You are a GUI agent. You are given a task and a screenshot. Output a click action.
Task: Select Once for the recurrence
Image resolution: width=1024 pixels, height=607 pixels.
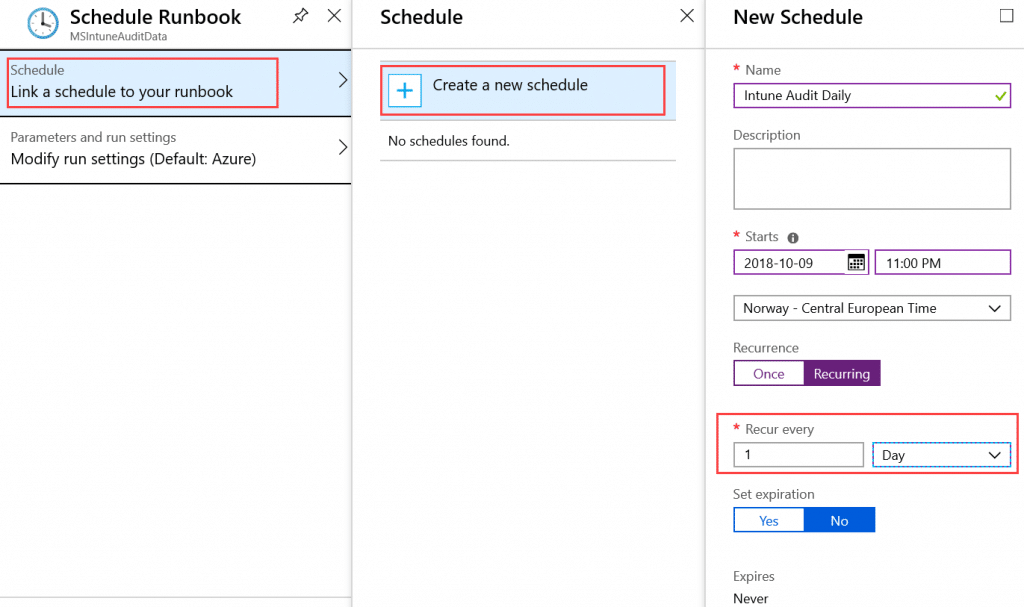click(768, 372)
